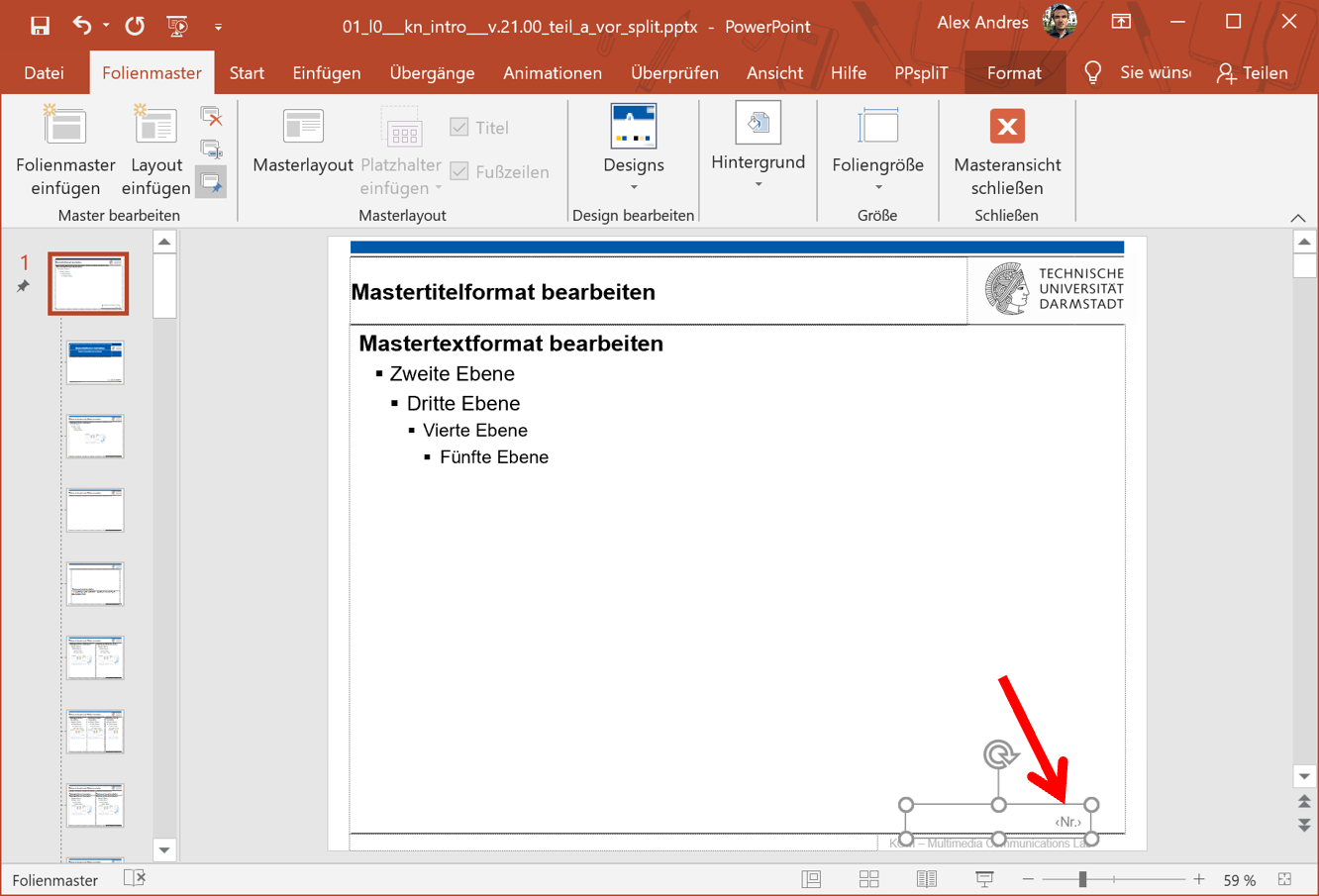Viewport: 1319px width, 896px height.
Task: Start the Bildschirmpräsentation from the status bar
Action: [x=983, y=878]
